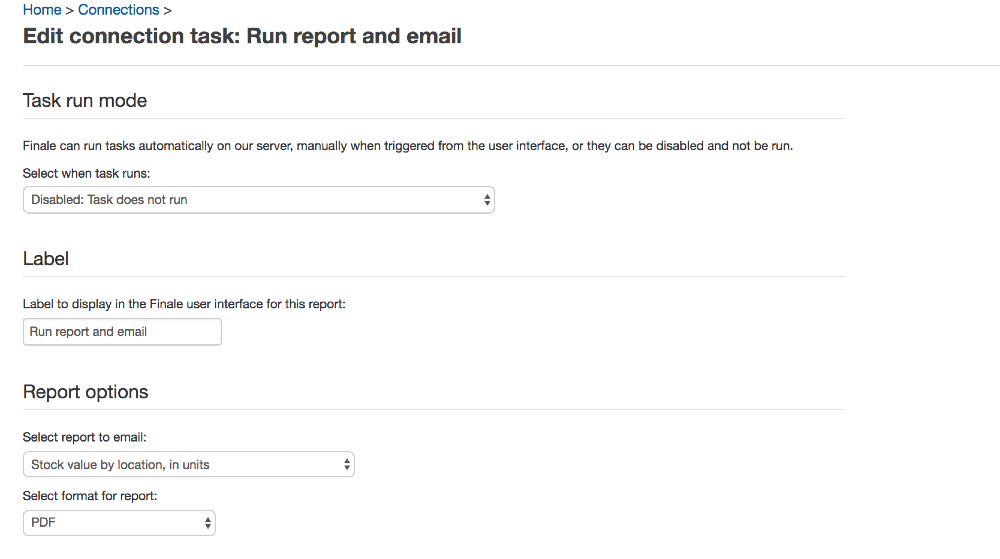The image size is (1000, 559).
Task: Focus the 'Run report and email' label field
Action: [122, 332]
